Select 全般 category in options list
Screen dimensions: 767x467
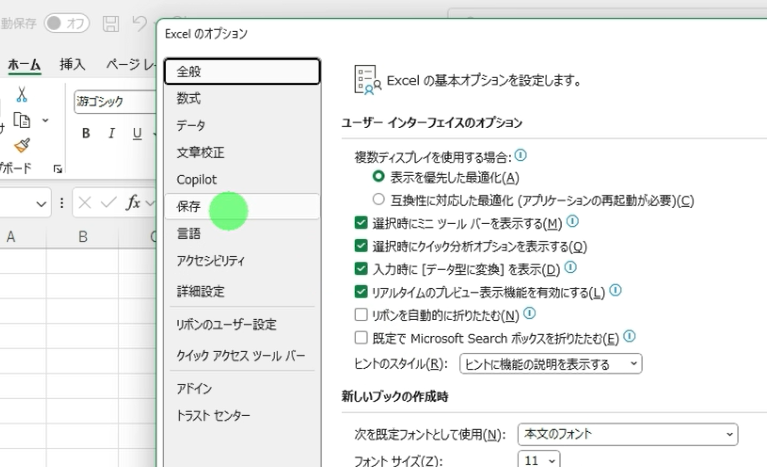coord(242,71)
